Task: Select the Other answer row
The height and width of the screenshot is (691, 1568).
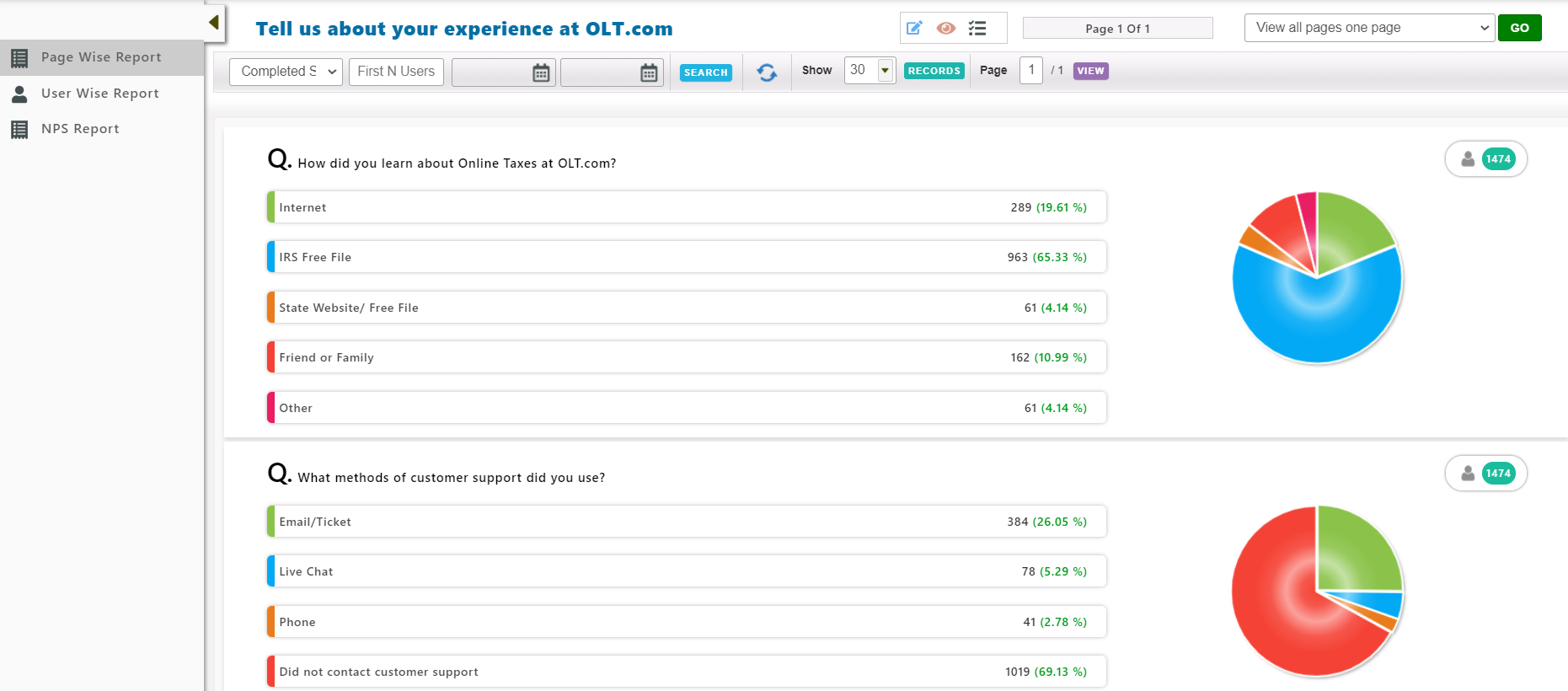Action: tap(687, 408)
